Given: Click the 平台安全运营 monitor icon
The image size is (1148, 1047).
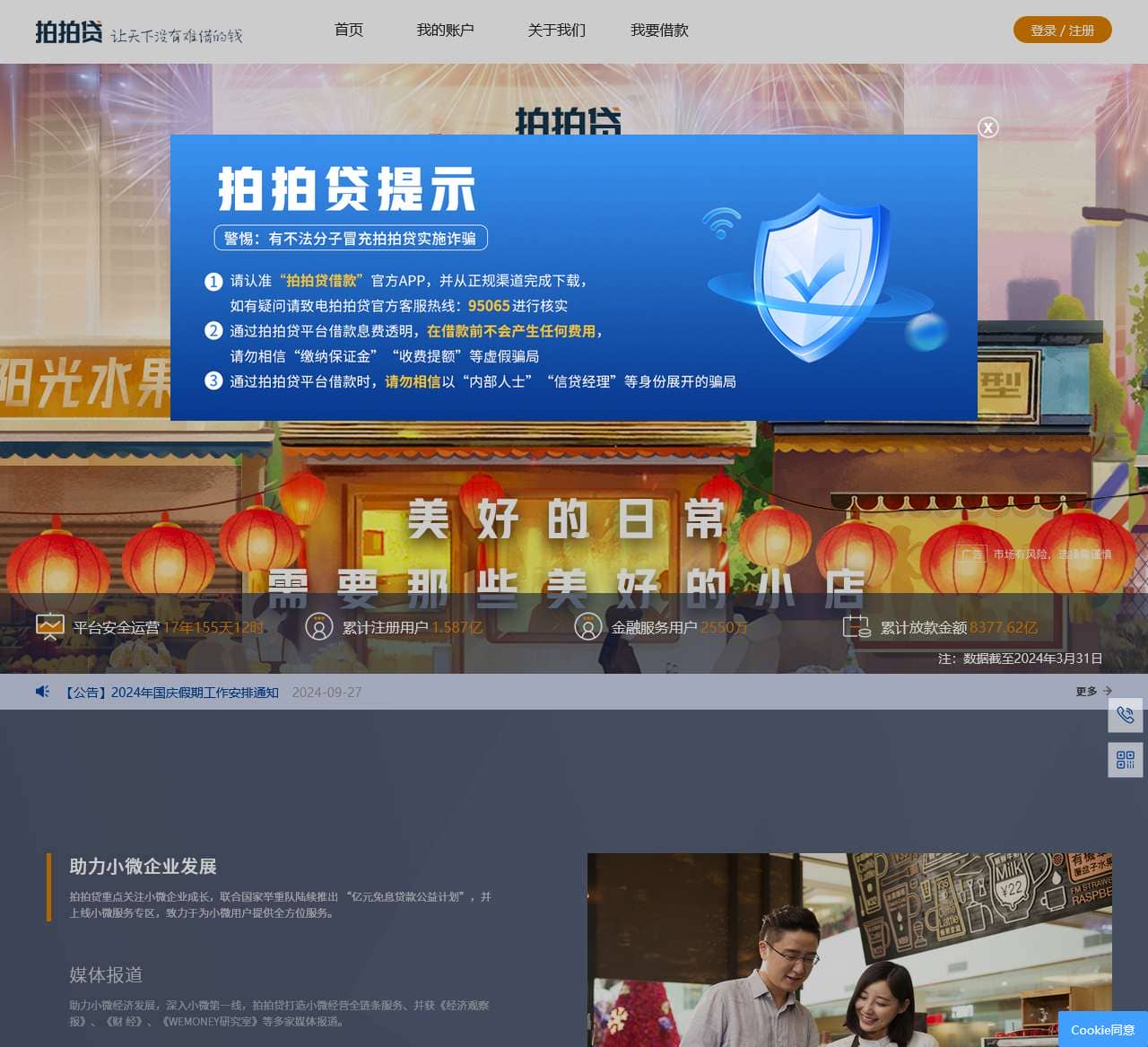Looking at the screenshot, I should coord(49,625).
